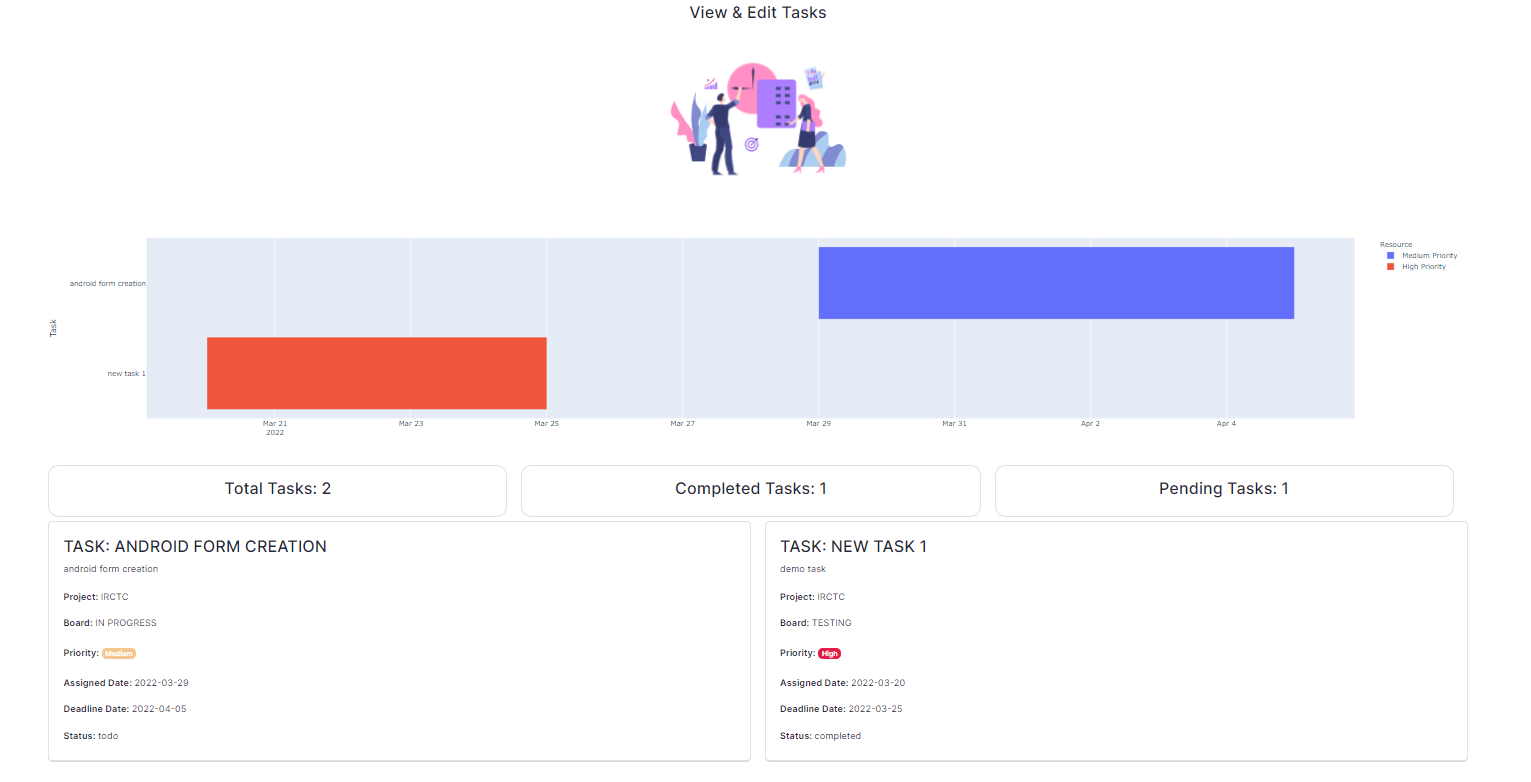The width and height of the screenshot is (1531, 782).
Task: Click the TESTING board value
Action: [x=832, y=623]
